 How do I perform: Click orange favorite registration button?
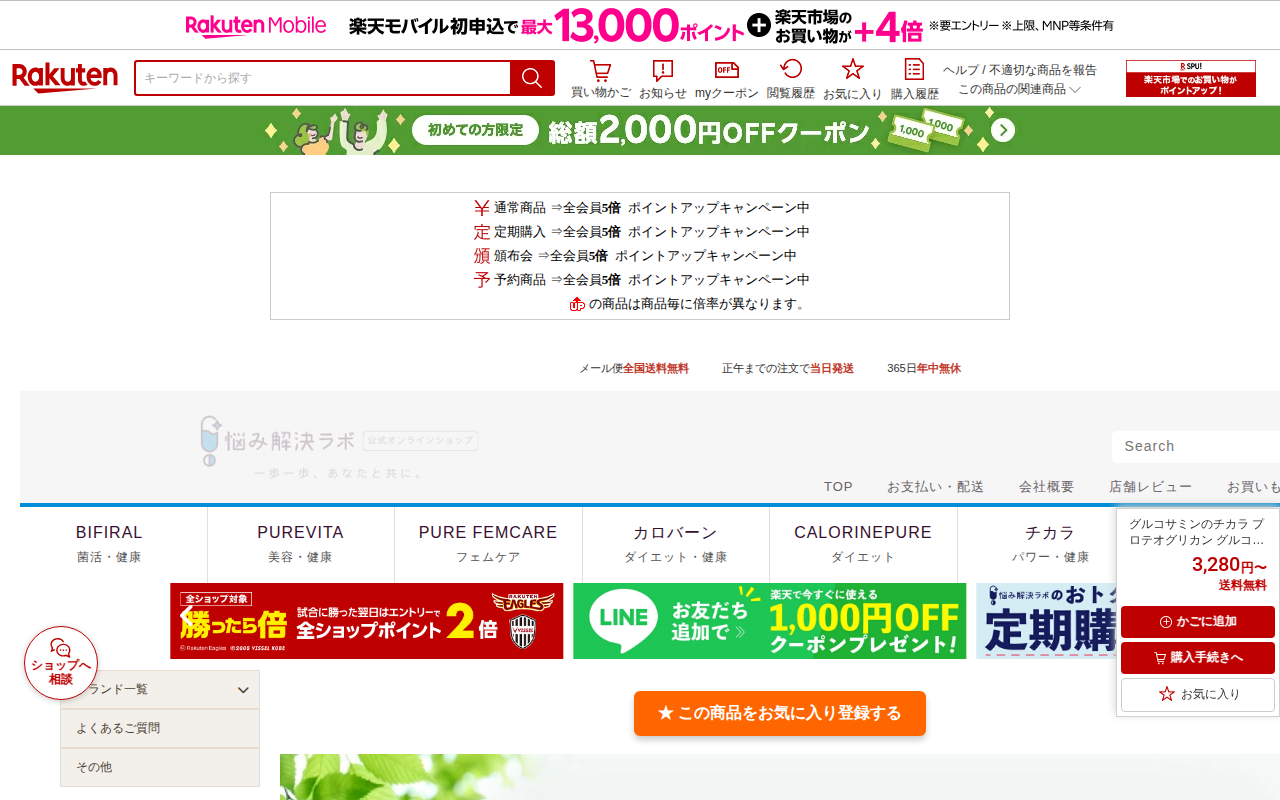pos(780,713)
